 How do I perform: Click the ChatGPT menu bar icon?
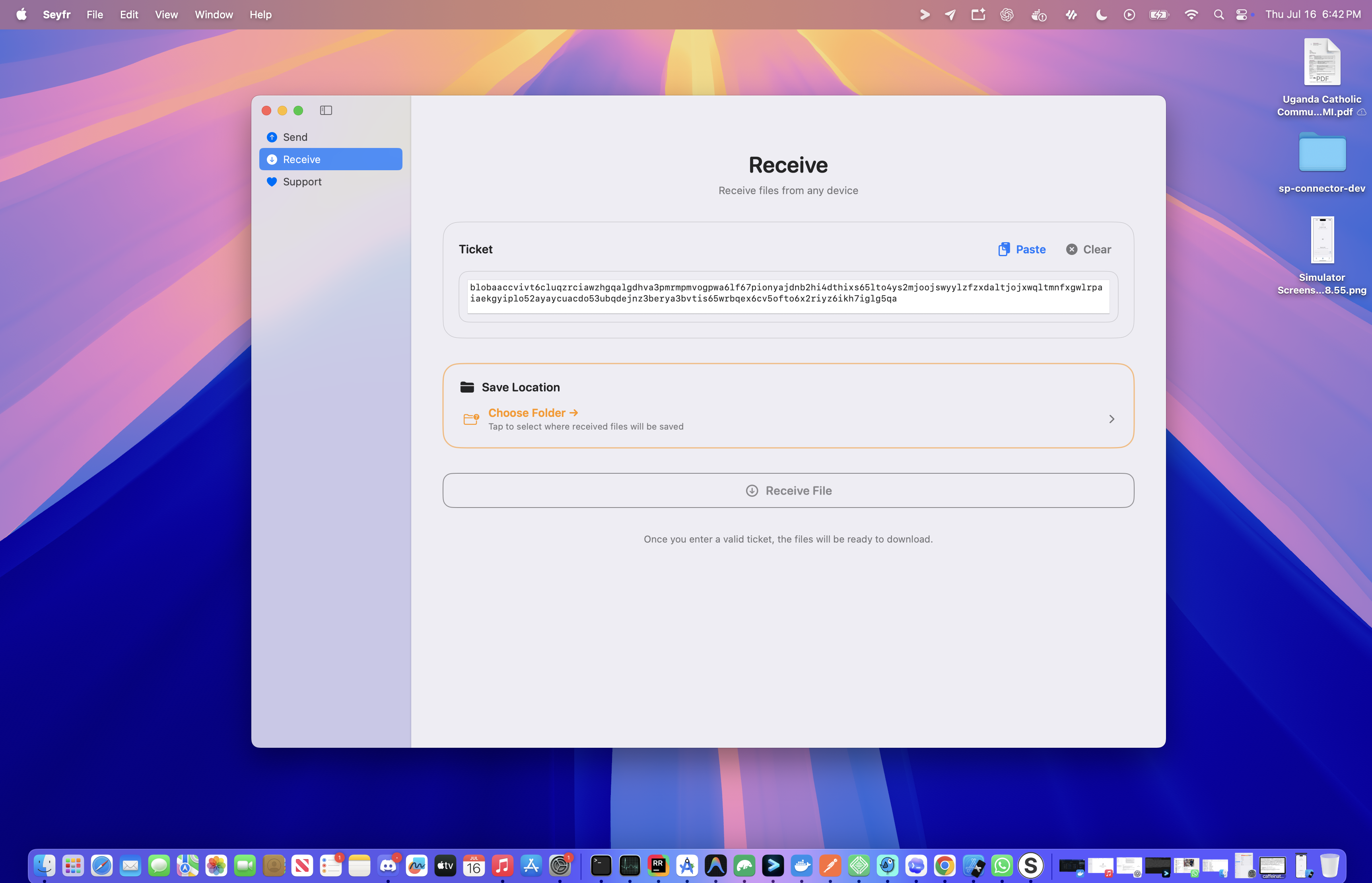coord(1007,15)
